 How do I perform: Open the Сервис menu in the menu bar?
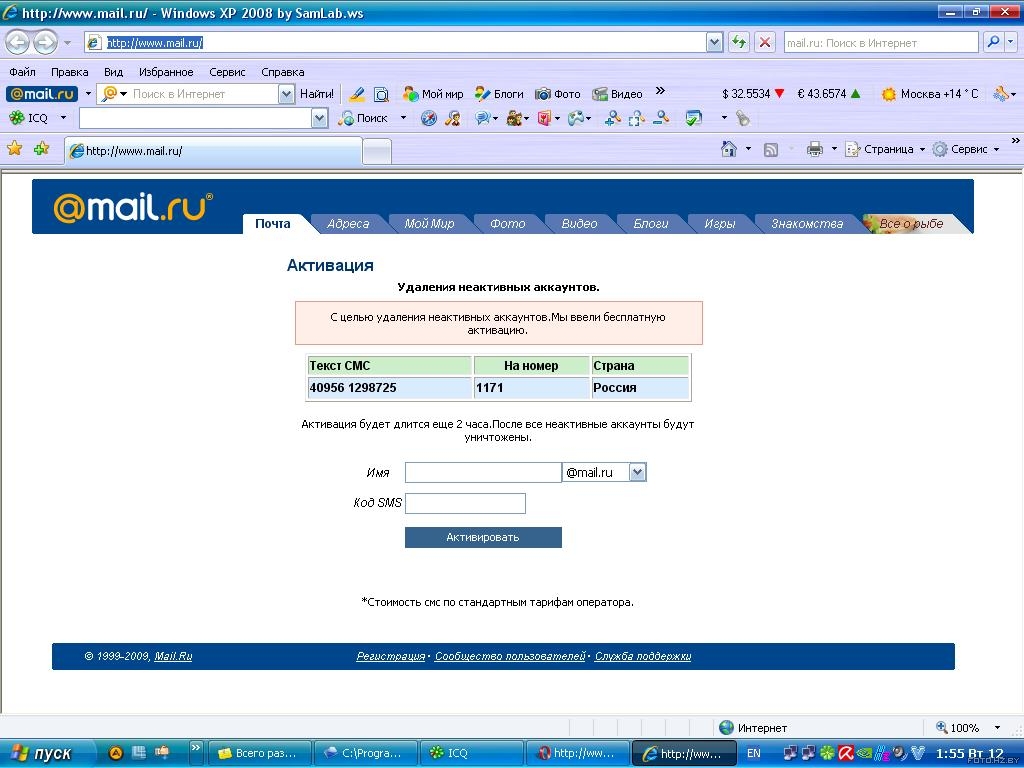pos(227,72)
